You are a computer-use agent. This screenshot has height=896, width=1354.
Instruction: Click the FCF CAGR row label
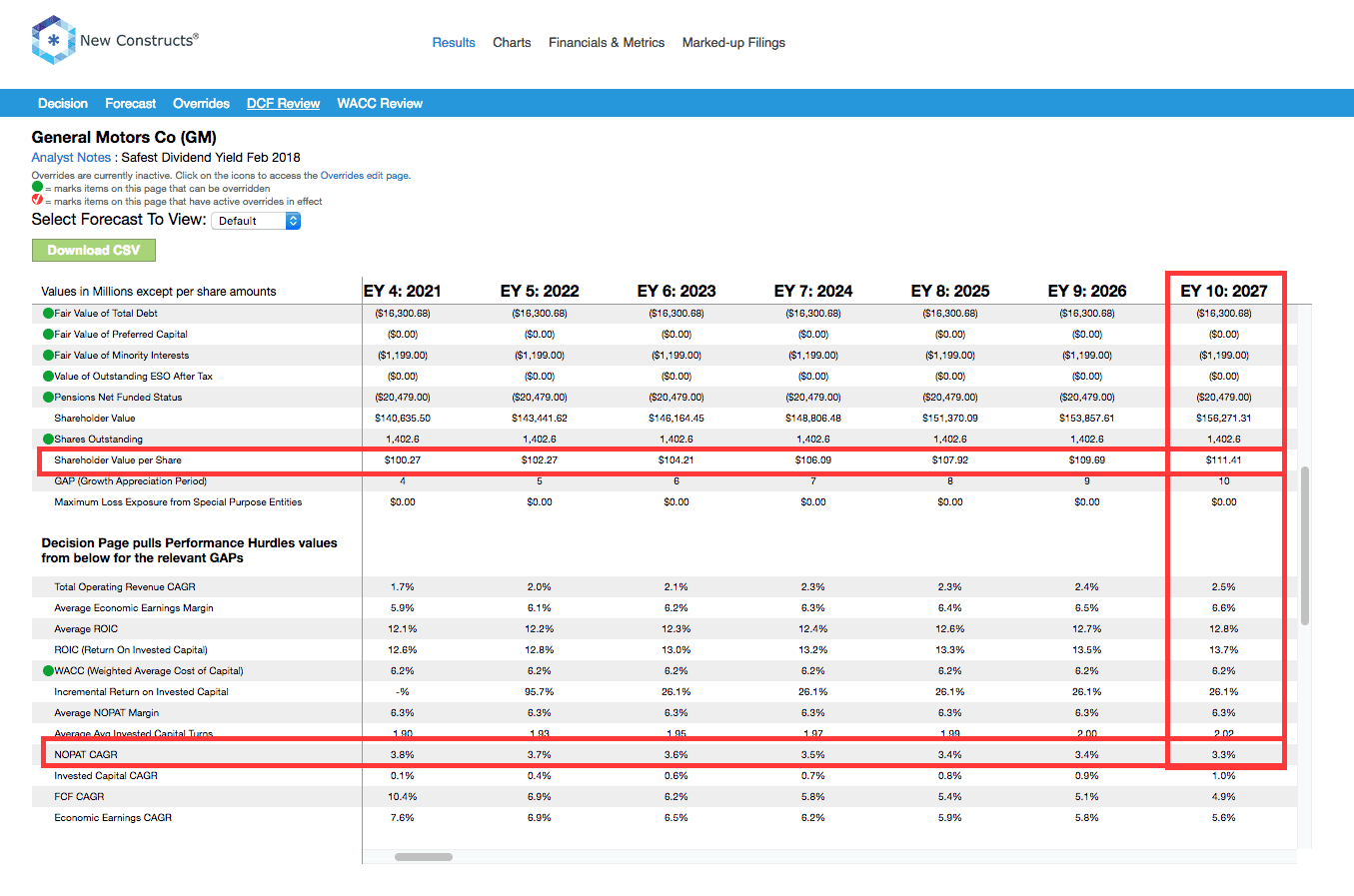pyautogui.click(x=79, y=797)
